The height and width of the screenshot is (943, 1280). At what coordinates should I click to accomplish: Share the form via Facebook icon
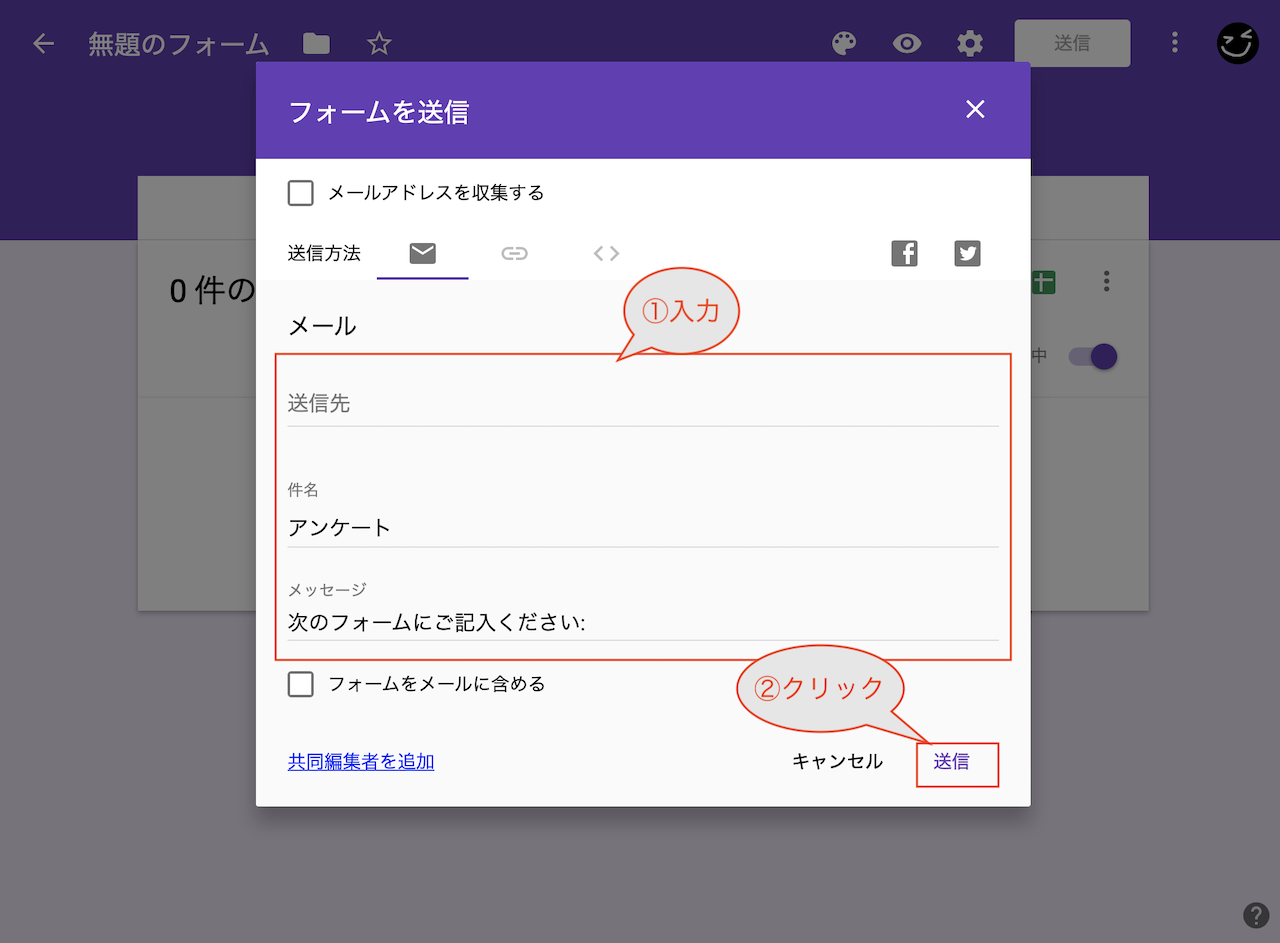click(904, 253)
